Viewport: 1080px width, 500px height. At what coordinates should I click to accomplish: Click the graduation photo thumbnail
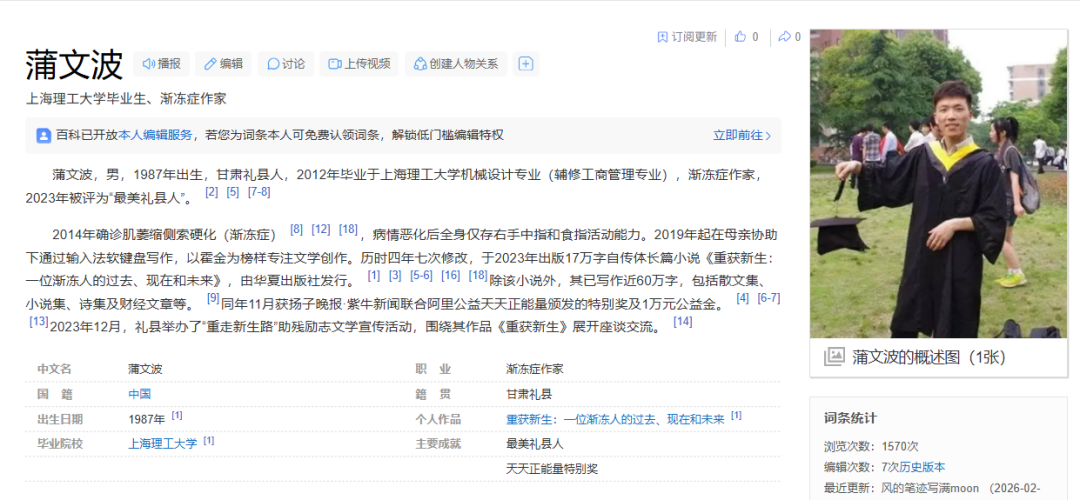[x=938, y=183]
